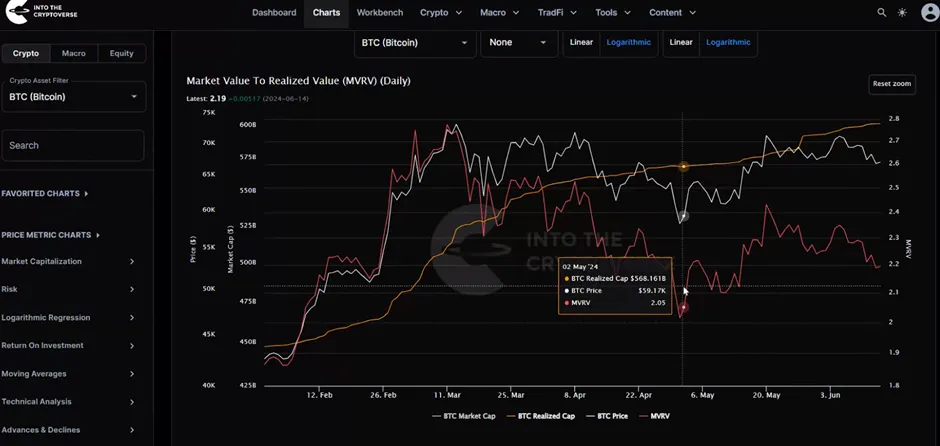Open the Crypto Asset Filter dropdown
This screenshot has width=940, height=446.
click(74, 97)
